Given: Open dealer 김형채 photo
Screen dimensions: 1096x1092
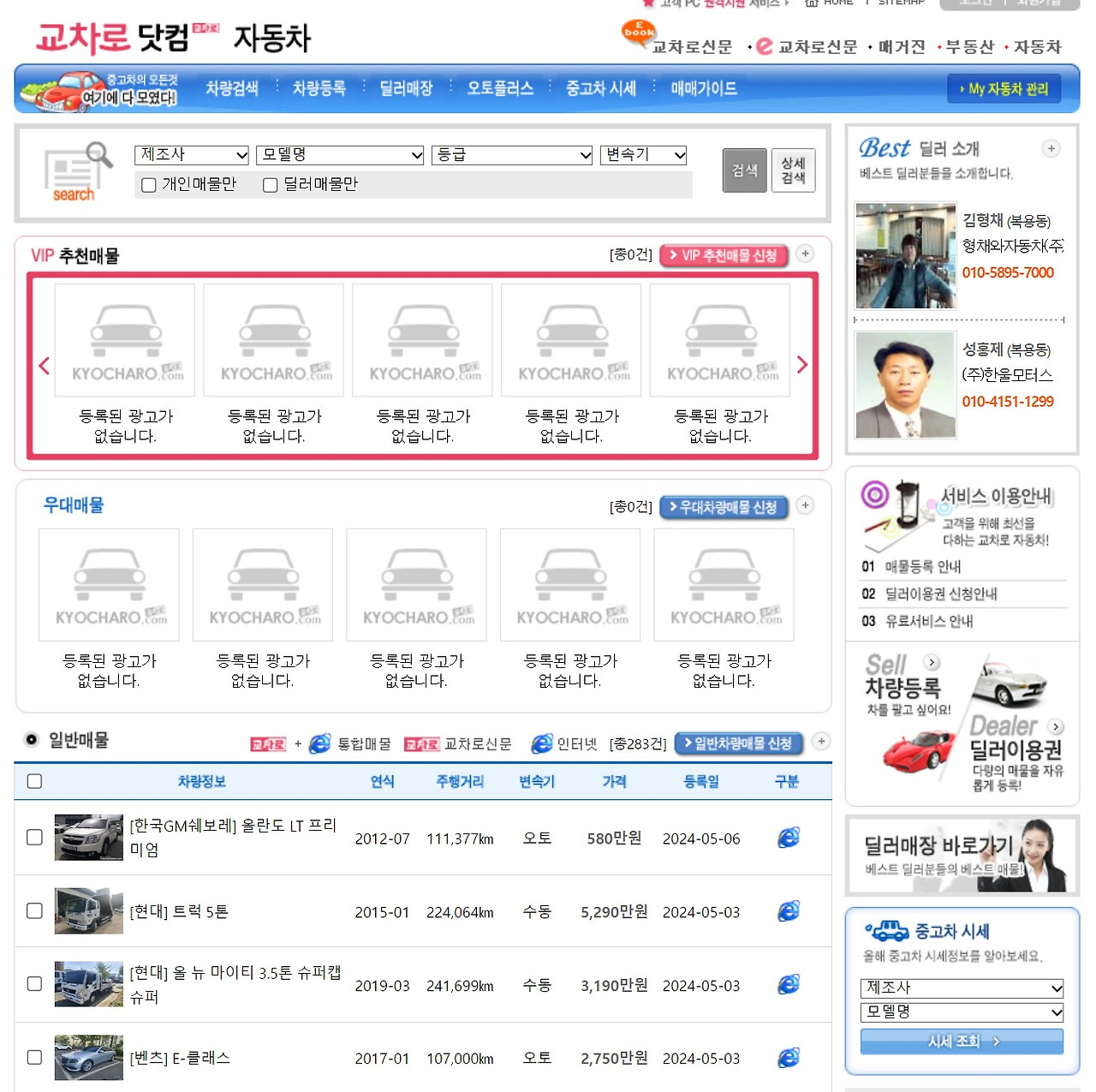Looking at the screenshot, I should [906, 256].
